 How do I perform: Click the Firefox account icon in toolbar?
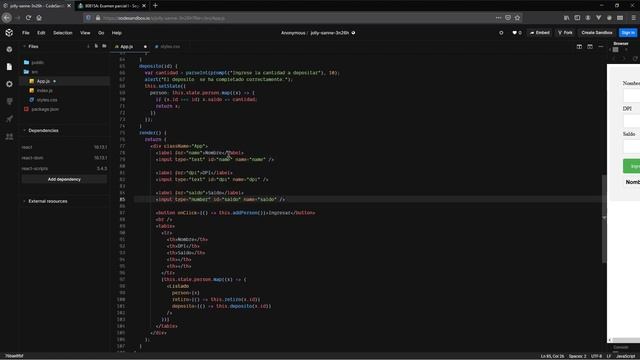coord(588,18)
